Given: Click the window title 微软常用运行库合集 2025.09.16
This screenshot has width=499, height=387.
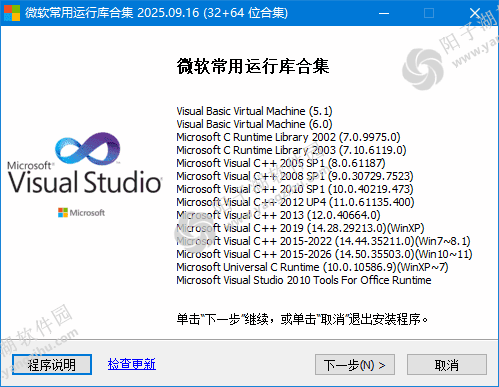Looking at the screenshot, I should pos(156,13).
